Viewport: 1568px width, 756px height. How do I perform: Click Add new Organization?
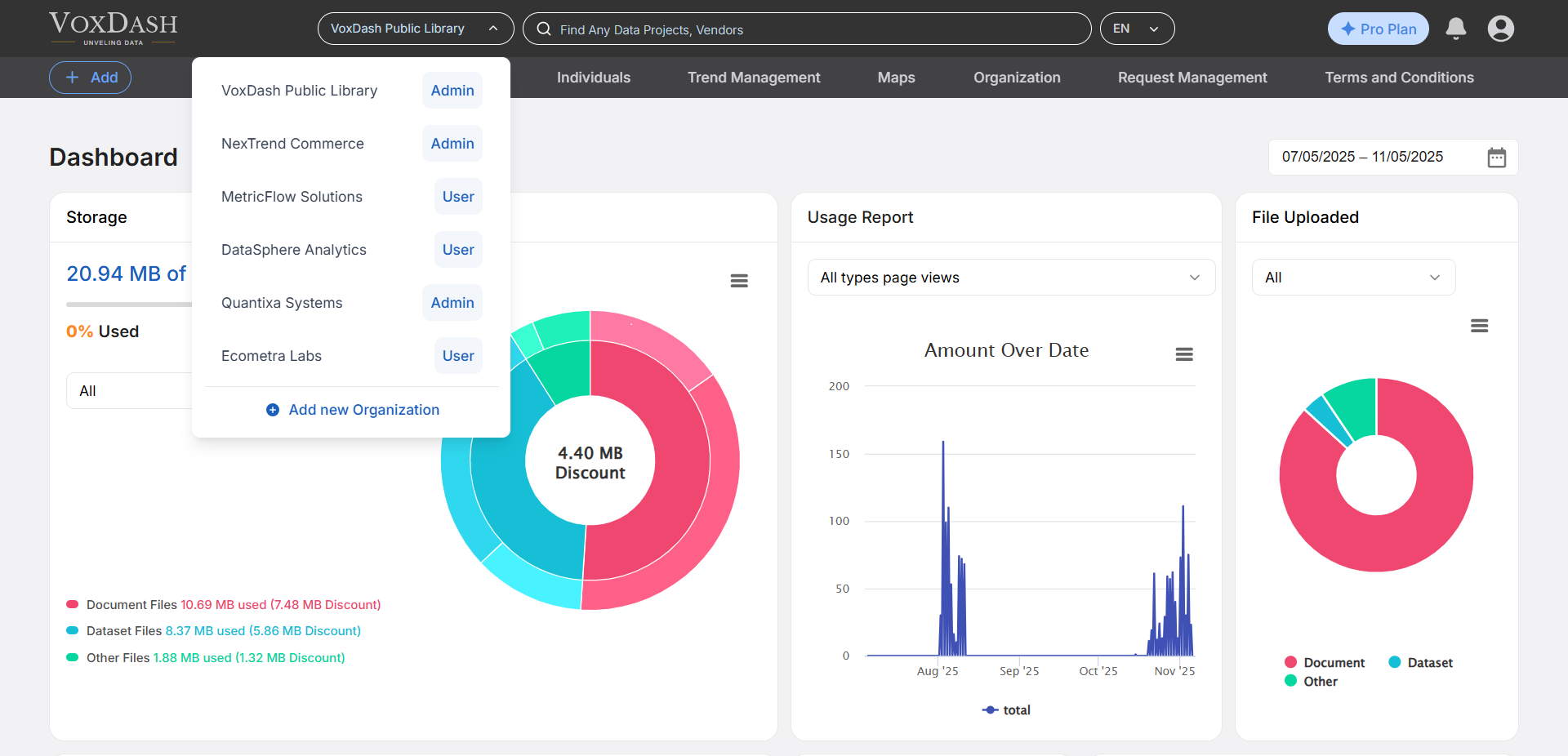point(352,409)
